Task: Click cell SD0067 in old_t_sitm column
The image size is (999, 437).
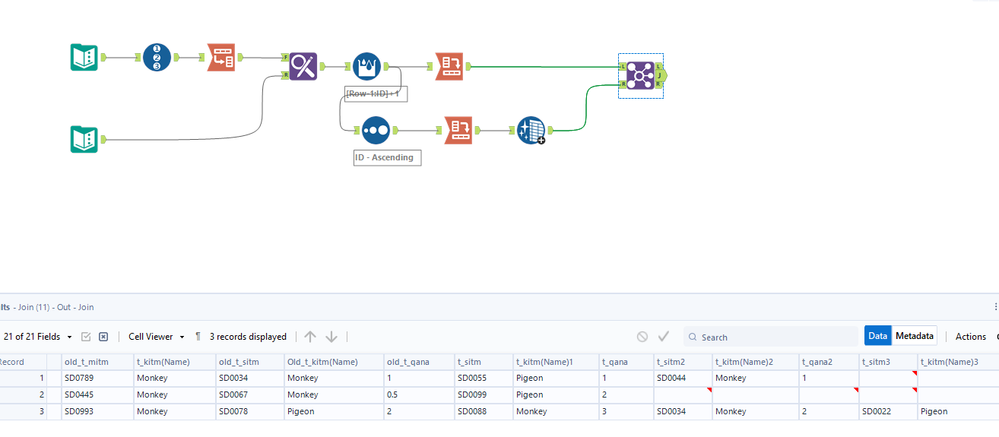Action: pos(250,394)
